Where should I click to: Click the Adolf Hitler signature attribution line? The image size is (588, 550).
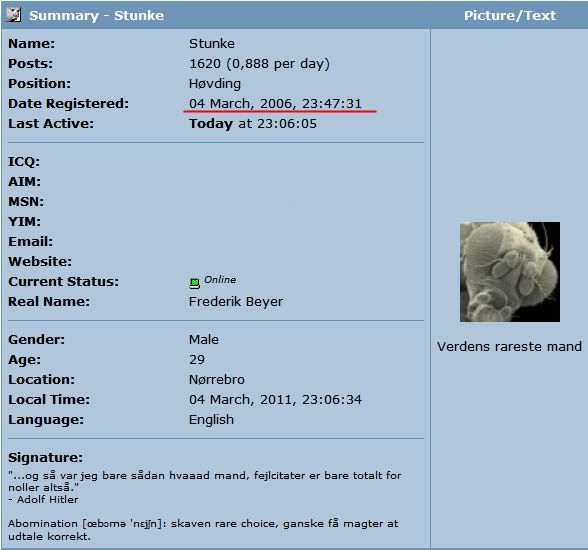[x=43, y=499]
